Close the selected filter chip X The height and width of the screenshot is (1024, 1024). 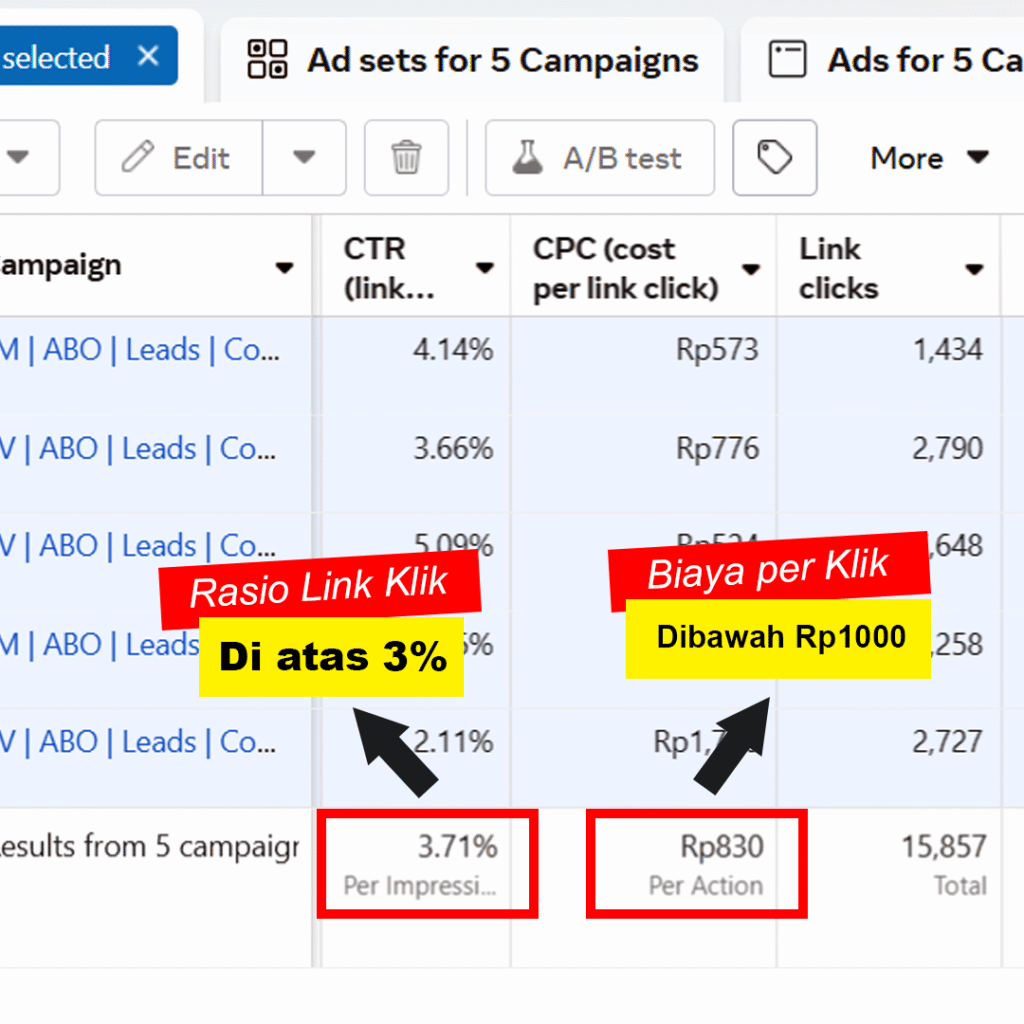click(x=148, y=56)
